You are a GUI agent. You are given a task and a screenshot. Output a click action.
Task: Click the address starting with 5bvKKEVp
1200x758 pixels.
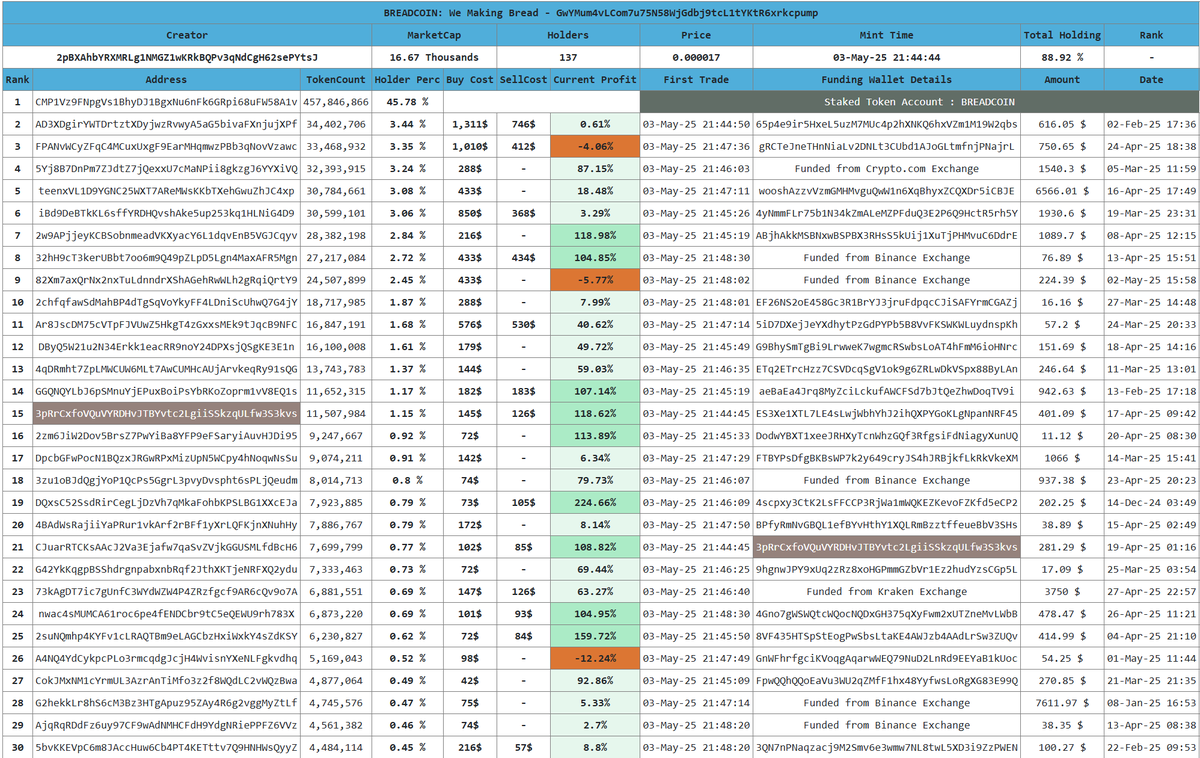pos(166,747)
